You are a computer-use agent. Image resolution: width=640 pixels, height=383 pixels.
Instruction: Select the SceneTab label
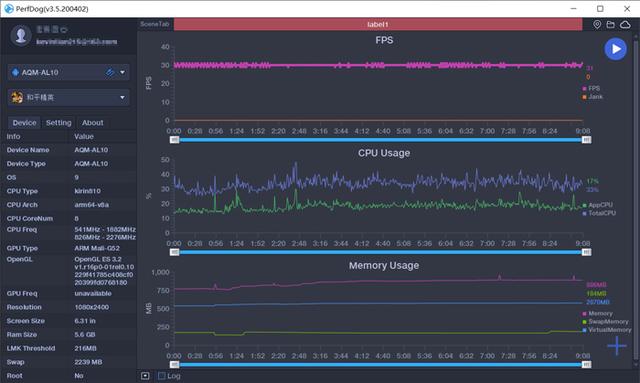[x=155, y=24]
